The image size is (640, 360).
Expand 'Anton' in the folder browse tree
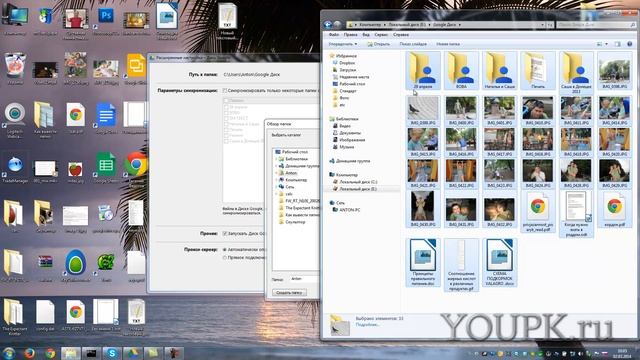pyautogui.click(x=276, y=173)
